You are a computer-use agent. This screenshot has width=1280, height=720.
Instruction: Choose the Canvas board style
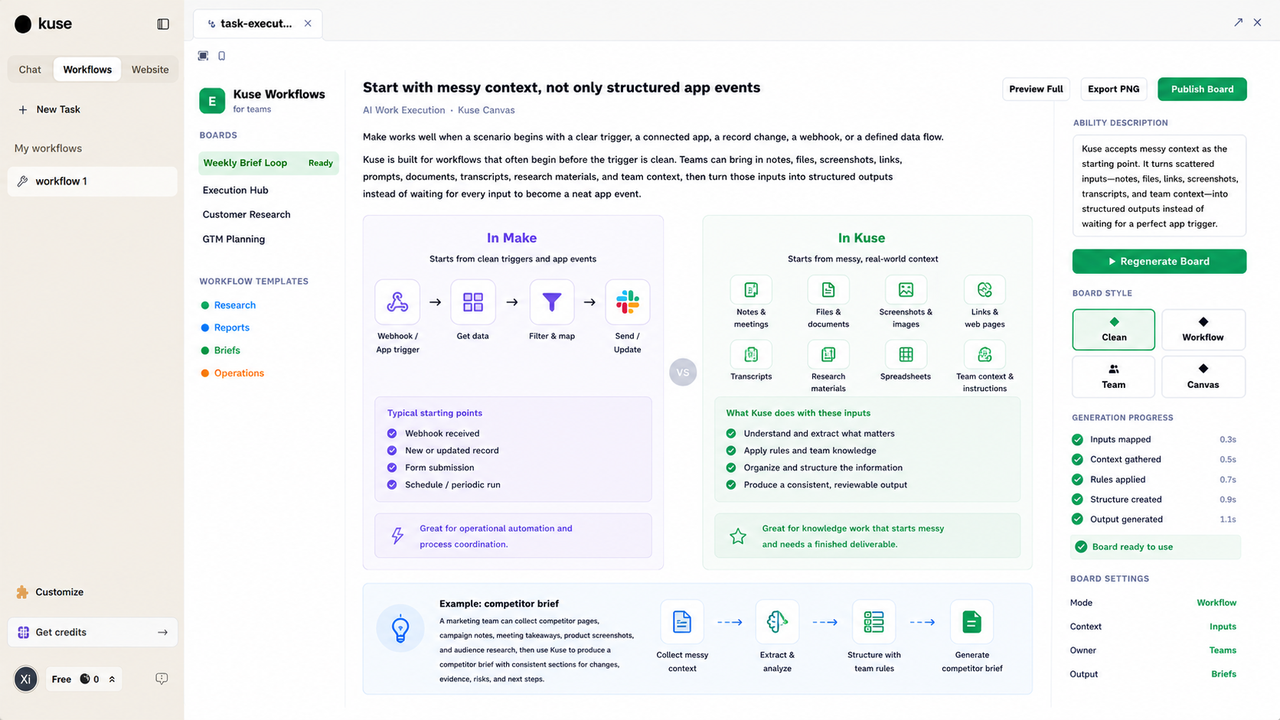pos(1203,377)
